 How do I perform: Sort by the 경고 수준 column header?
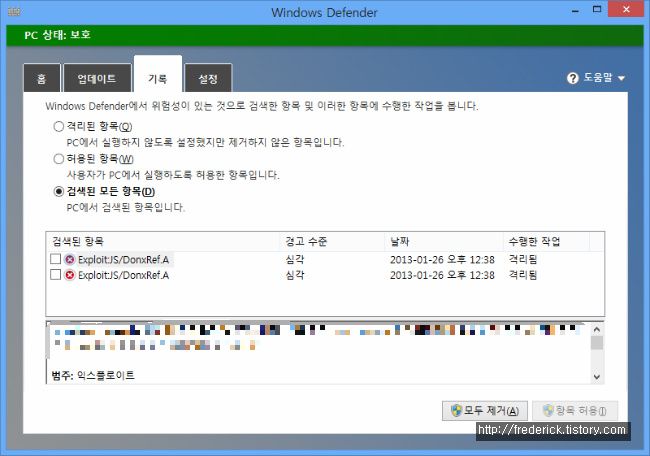[333, 241]
